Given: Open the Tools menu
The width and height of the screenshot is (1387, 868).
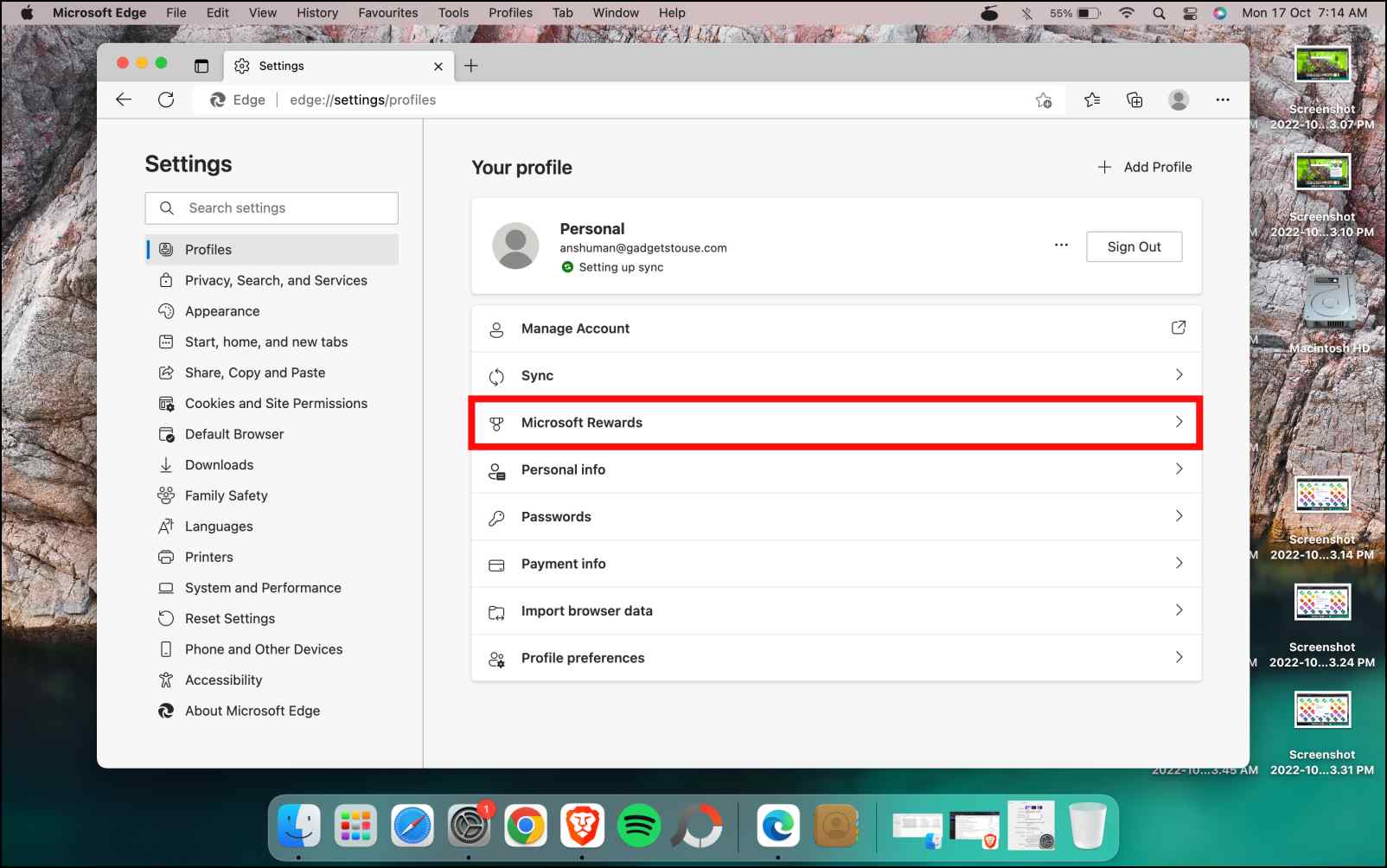Looking at the screenshot, I should pos(453,13).
